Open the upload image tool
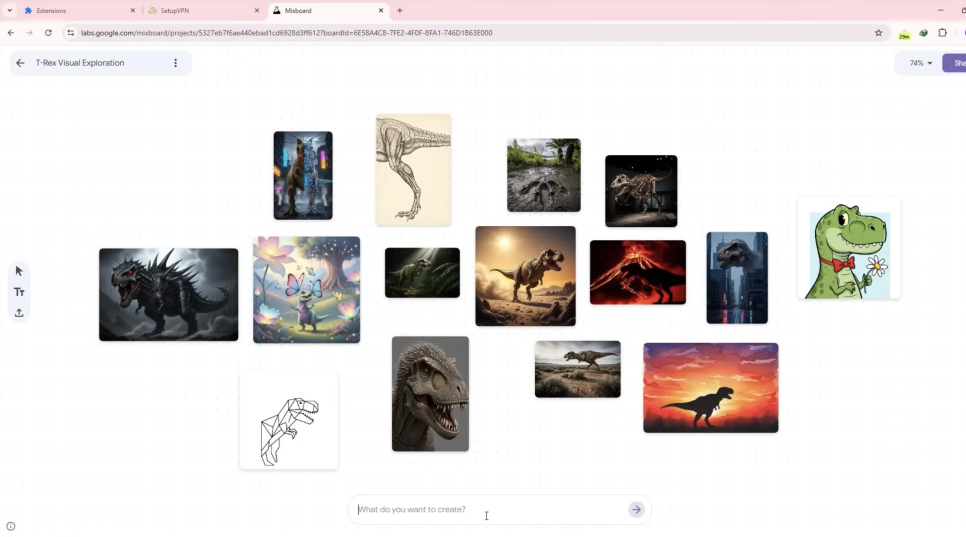The width and height of the screenshot is (966, 537). (x=19, y=313)
